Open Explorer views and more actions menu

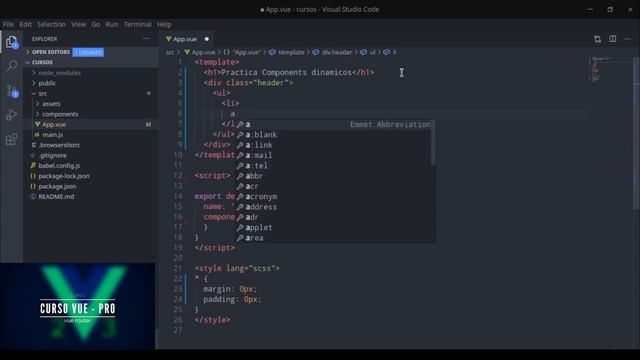click(x=146, y=39)
